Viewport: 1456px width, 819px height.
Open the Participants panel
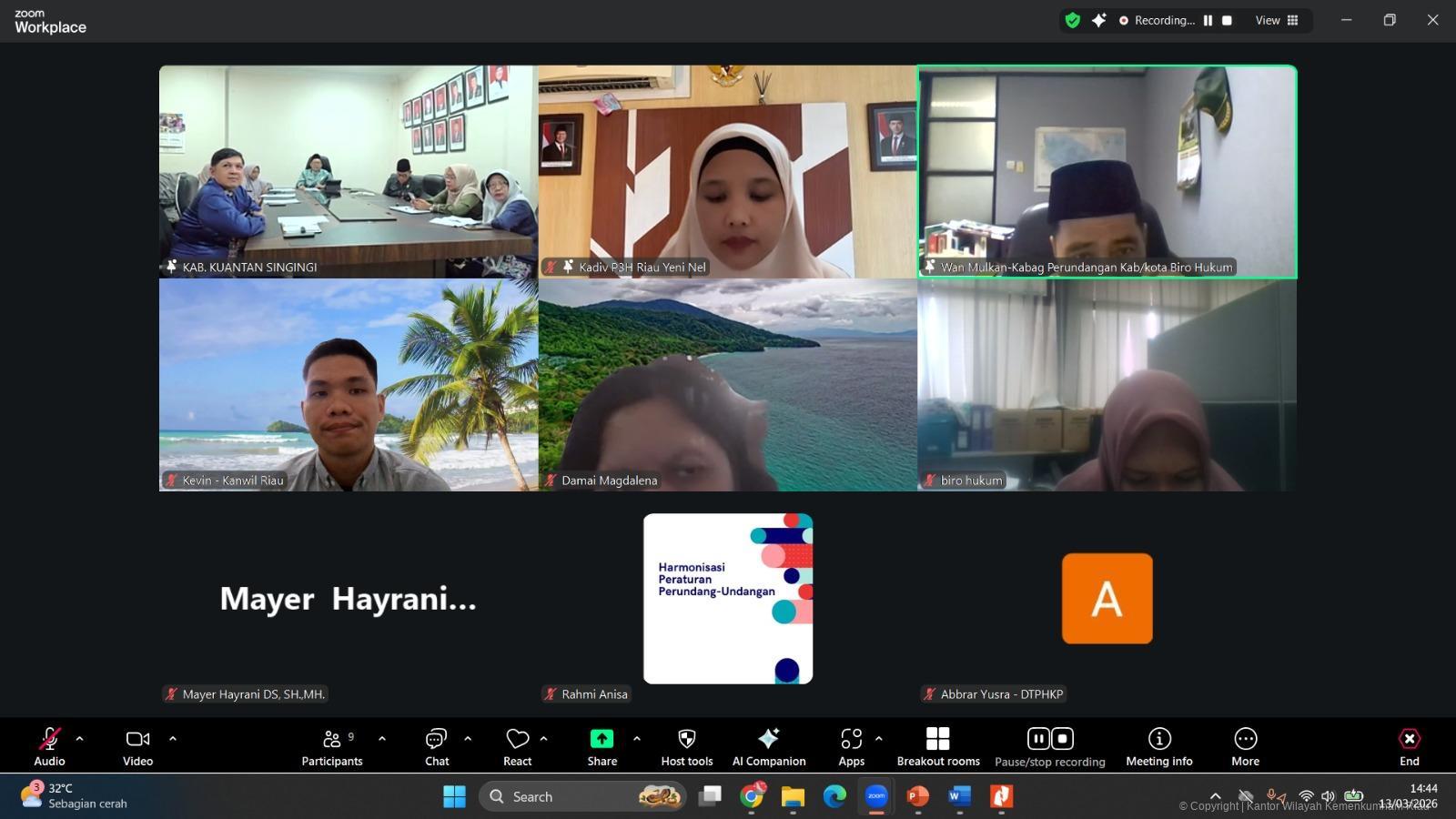click(x=332, y=745)
